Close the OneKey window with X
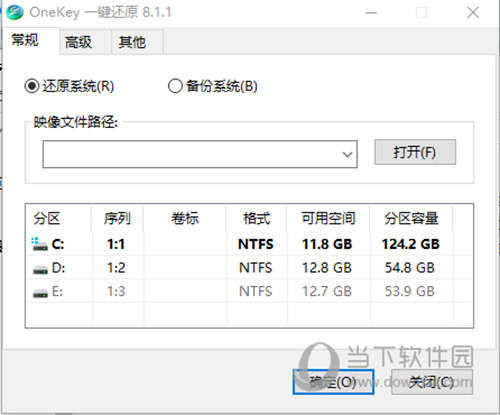 pos(473,13)
